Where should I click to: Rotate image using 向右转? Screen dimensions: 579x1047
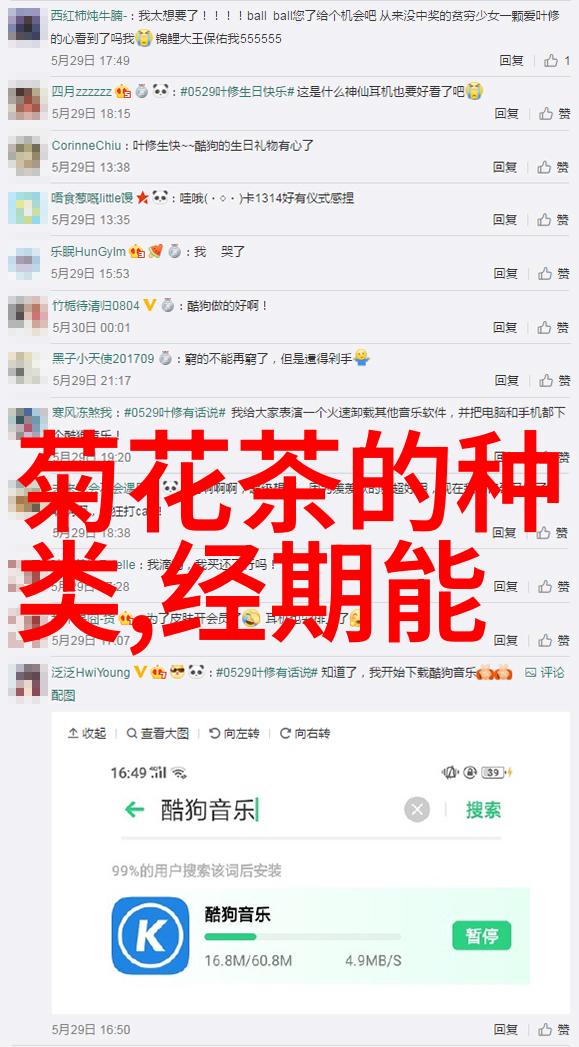coord(305,733)
